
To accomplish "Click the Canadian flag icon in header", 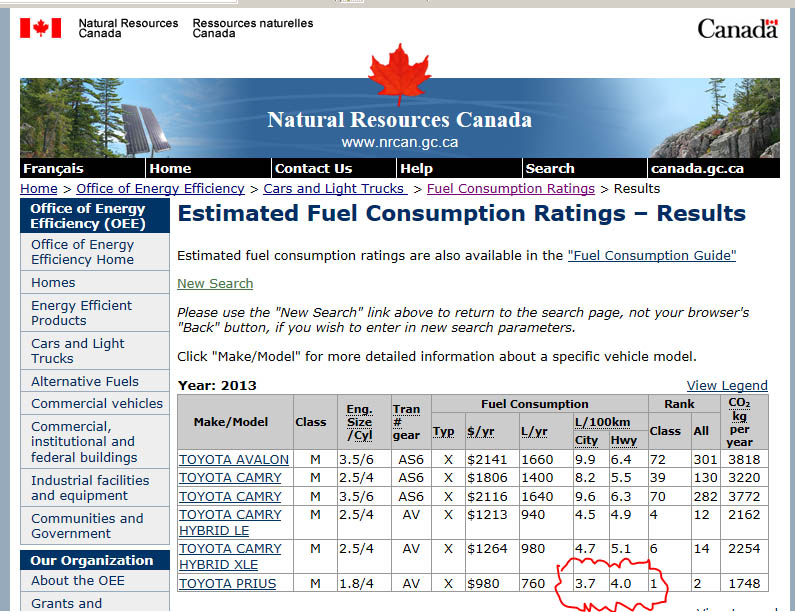I will [40, 28].
